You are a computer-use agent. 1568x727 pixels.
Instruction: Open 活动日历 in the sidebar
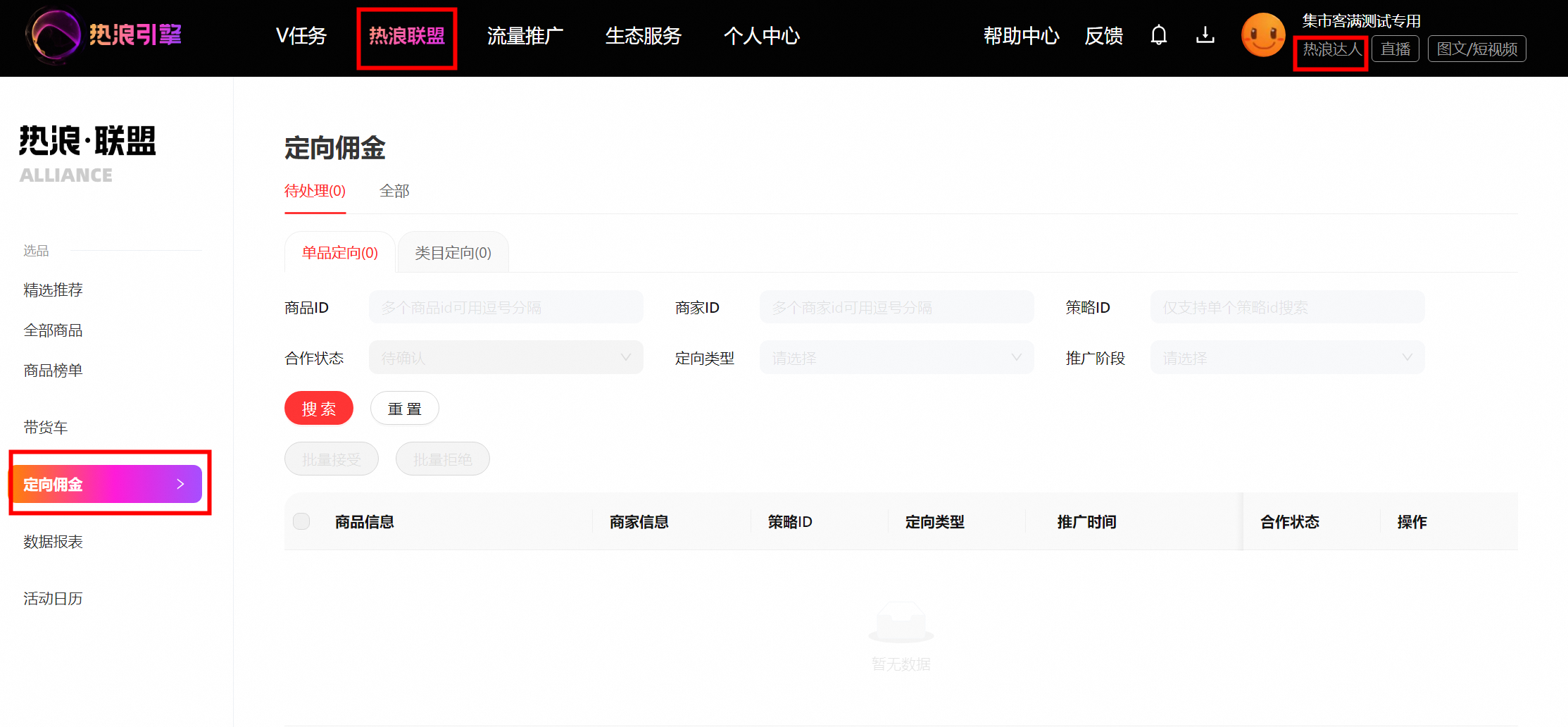coord(53,598)
